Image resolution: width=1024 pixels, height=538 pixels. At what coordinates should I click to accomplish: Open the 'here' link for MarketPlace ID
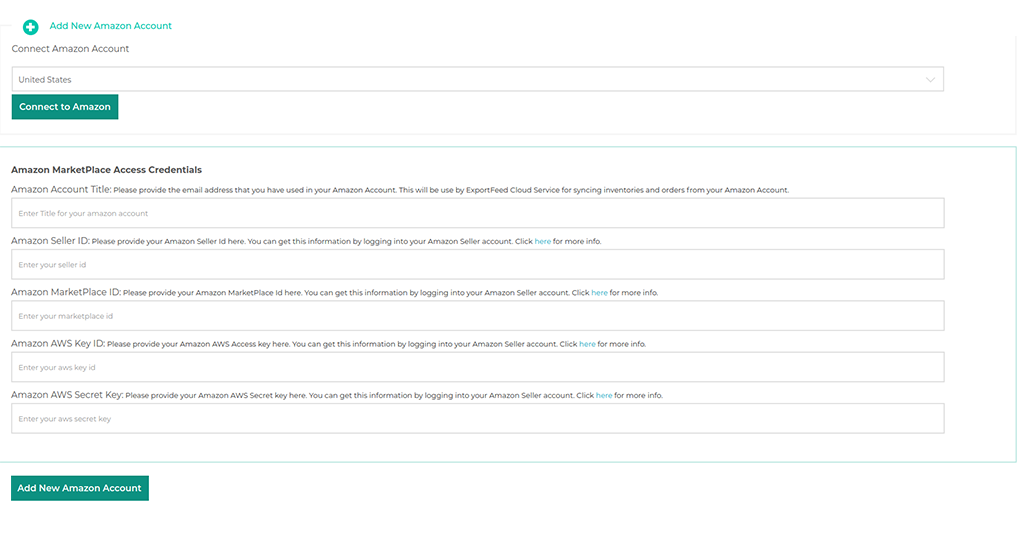pyautogui.click(x=600, y=293)
